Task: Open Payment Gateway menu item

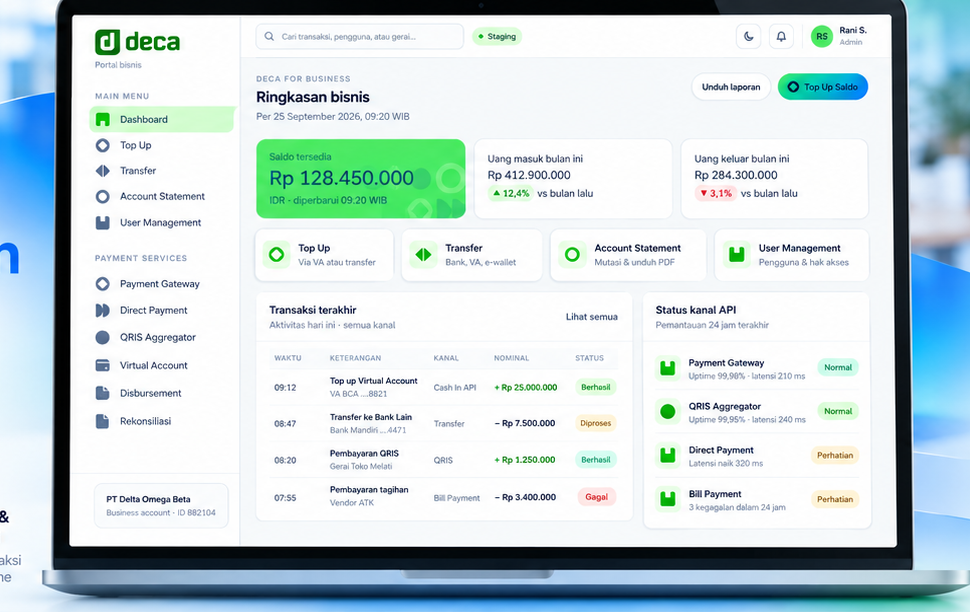Action: click(162, 284)
